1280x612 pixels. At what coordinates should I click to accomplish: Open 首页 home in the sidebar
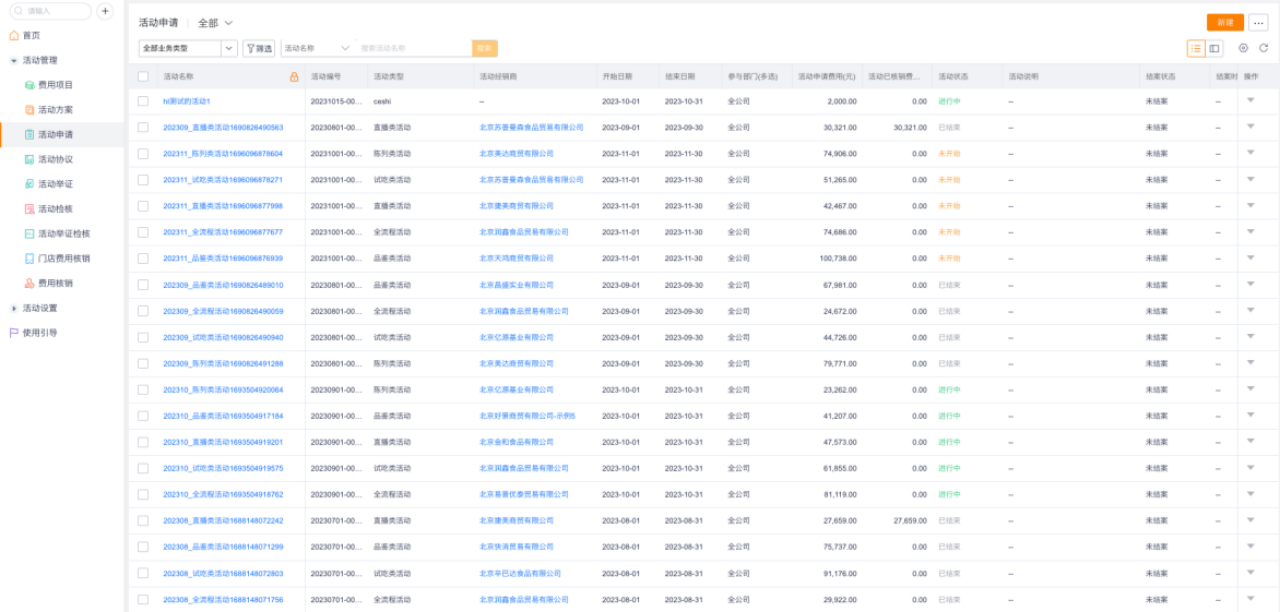[31, 35]
